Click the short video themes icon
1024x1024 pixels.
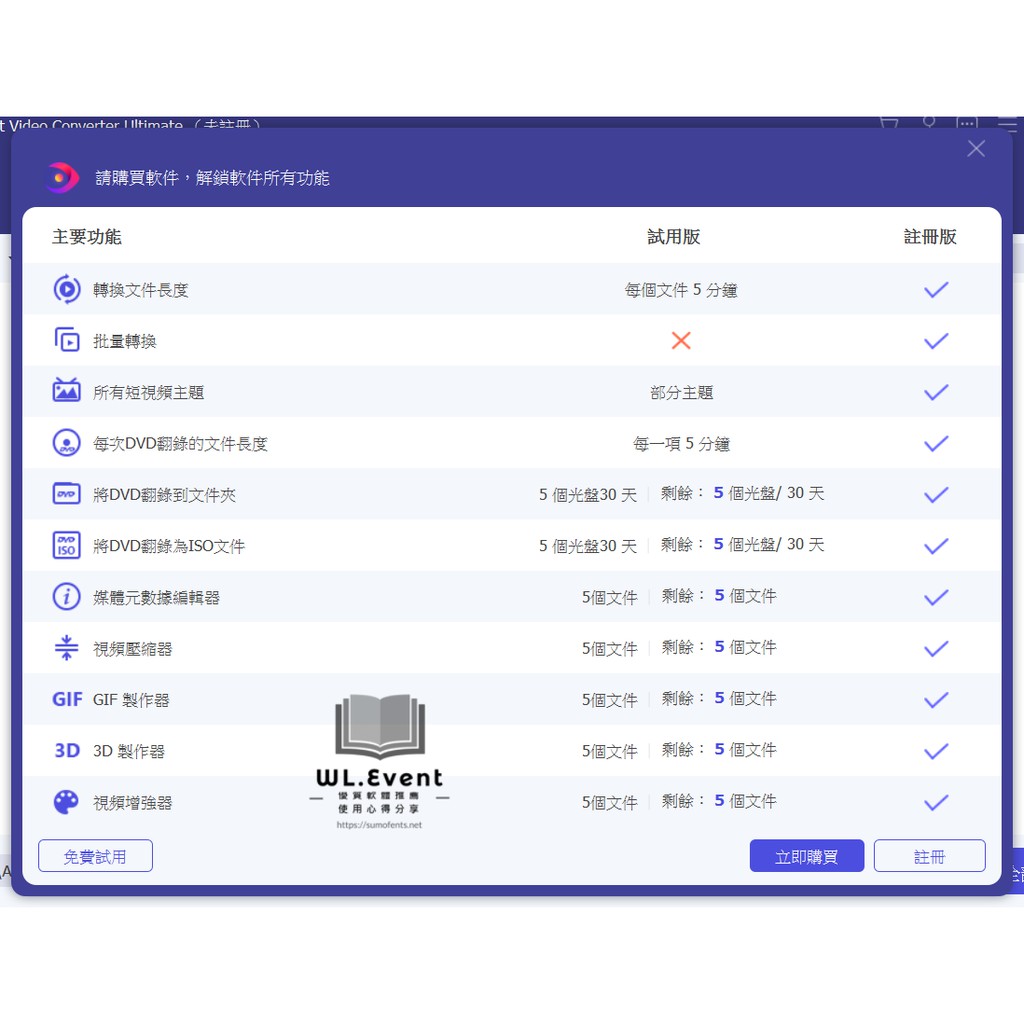[67, 392]
